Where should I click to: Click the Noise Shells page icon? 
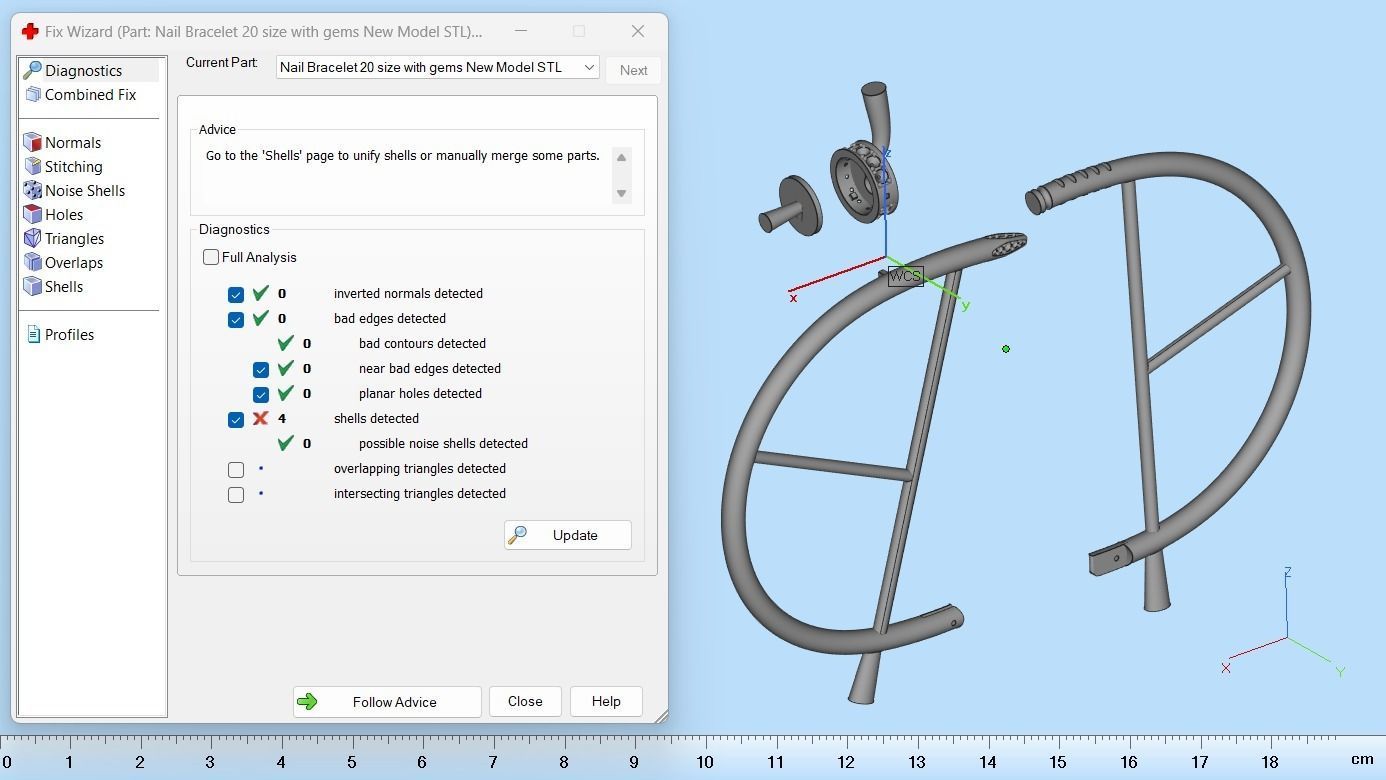point(32,190)
